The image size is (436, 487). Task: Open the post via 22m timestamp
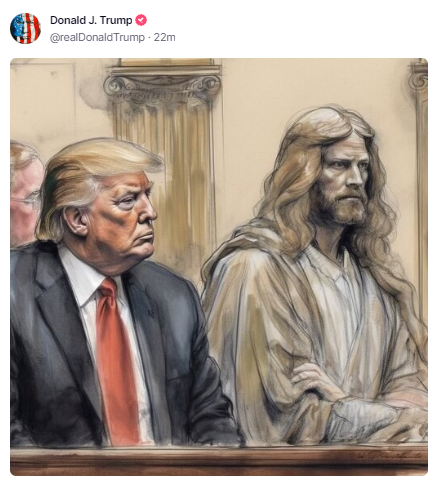pos(164,37)
